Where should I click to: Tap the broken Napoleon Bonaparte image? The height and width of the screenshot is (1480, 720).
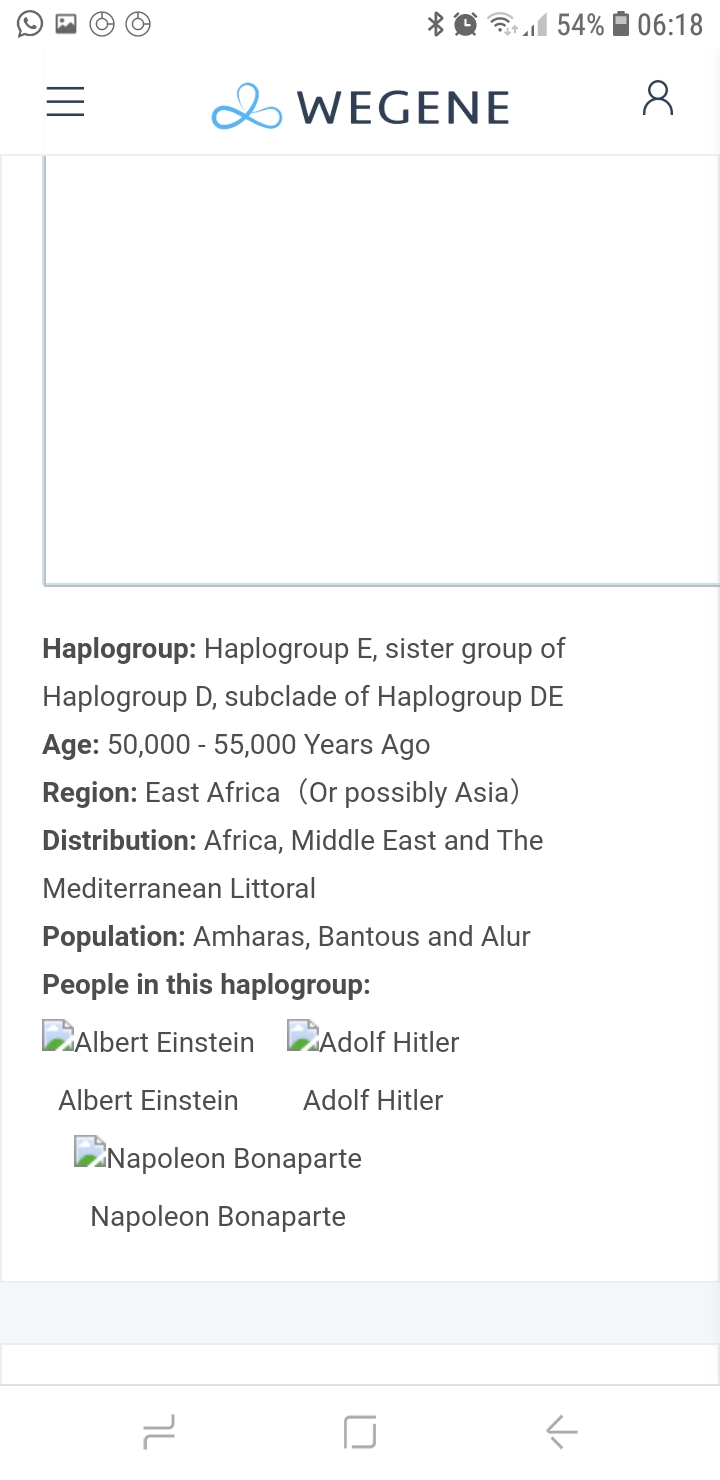218,1157
